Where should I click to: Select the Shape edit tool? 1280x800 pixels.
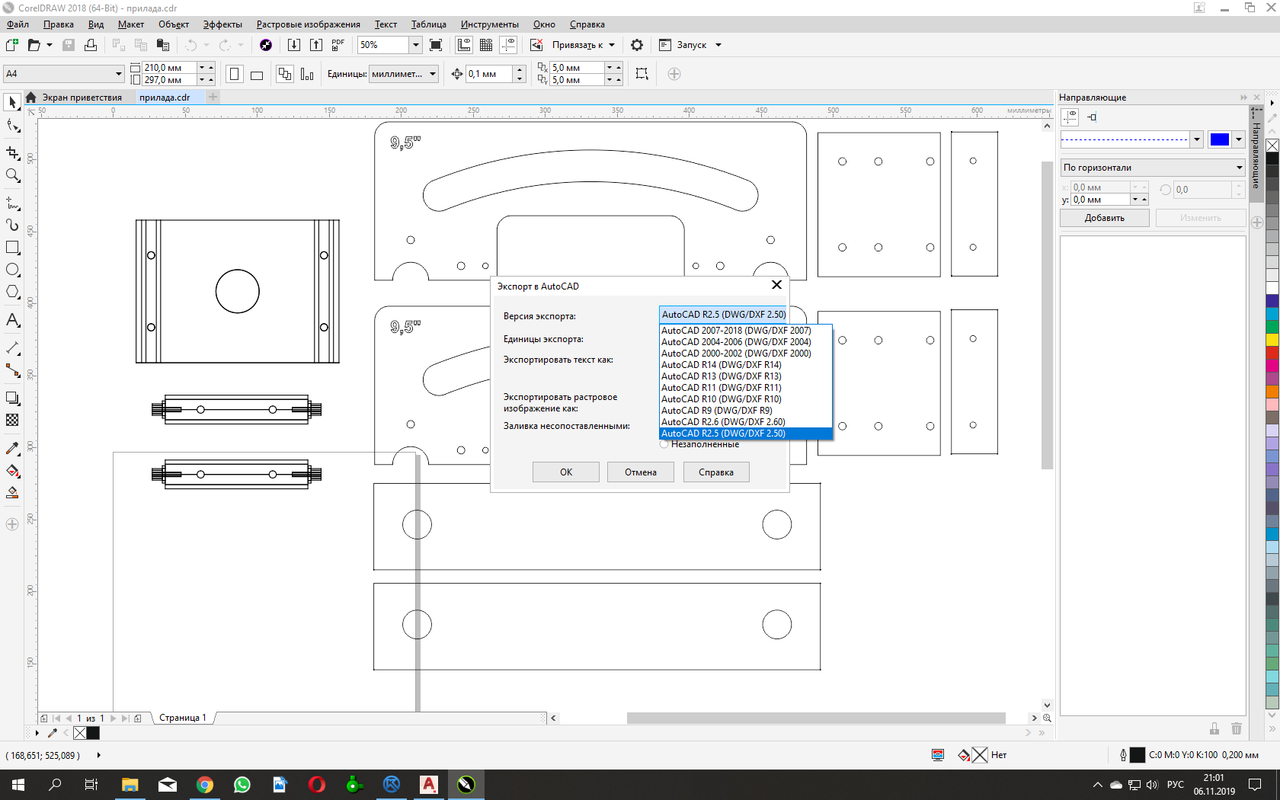point(12,126)
